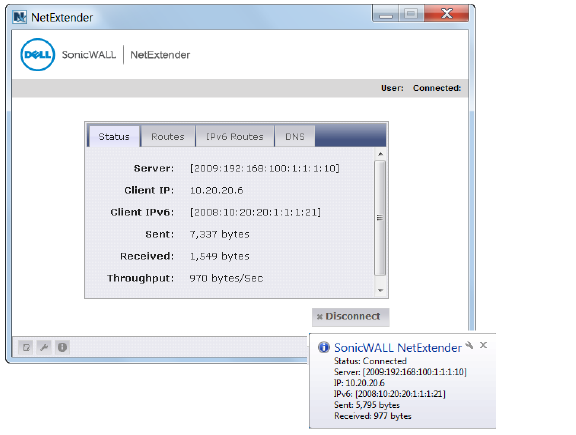Click the scrollbar up arrow in status panel
Screen dimensions: 576x435
pyautogui.click(x=381, y=154)
